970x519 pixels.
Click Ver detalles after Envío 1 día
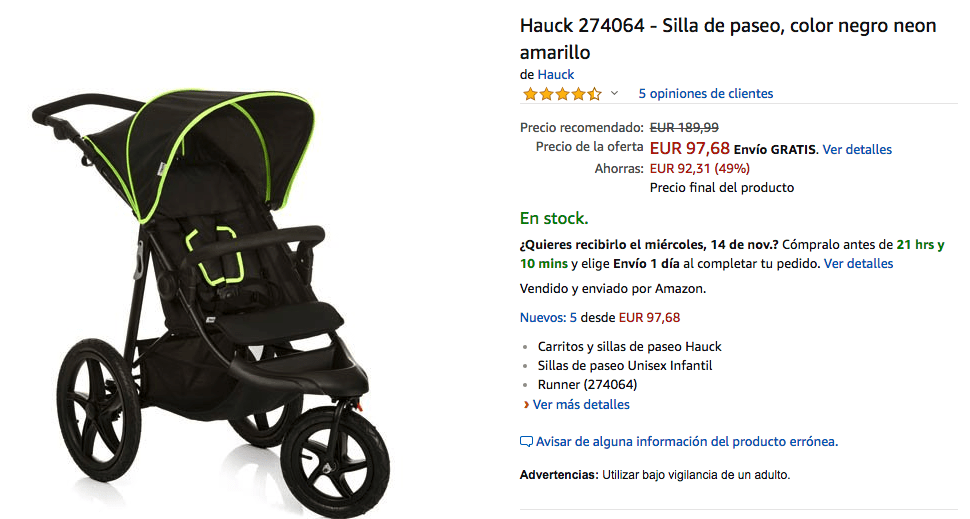(858, 264)
